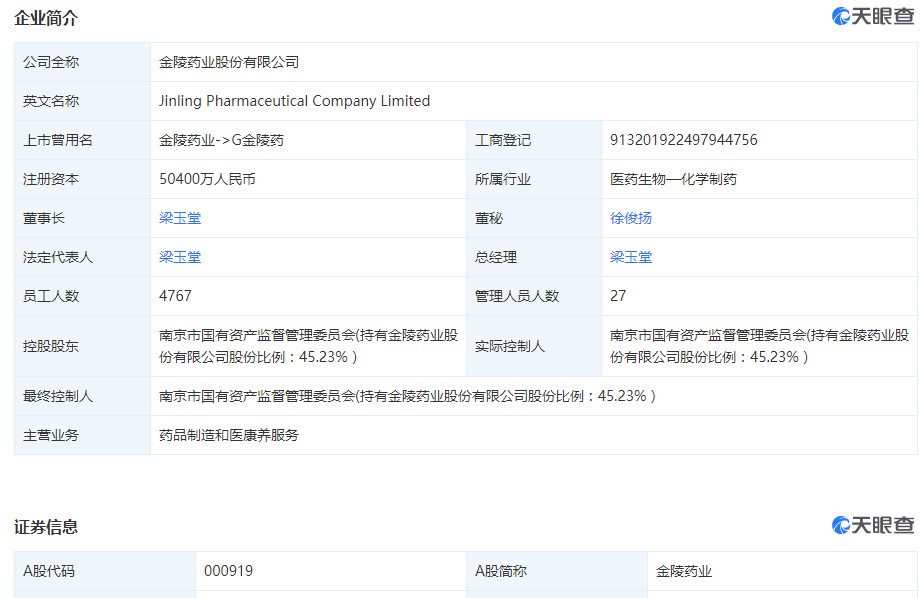Click the 董秘 label cell
Screen dimensions: 920x598
[x=534, y=218]
